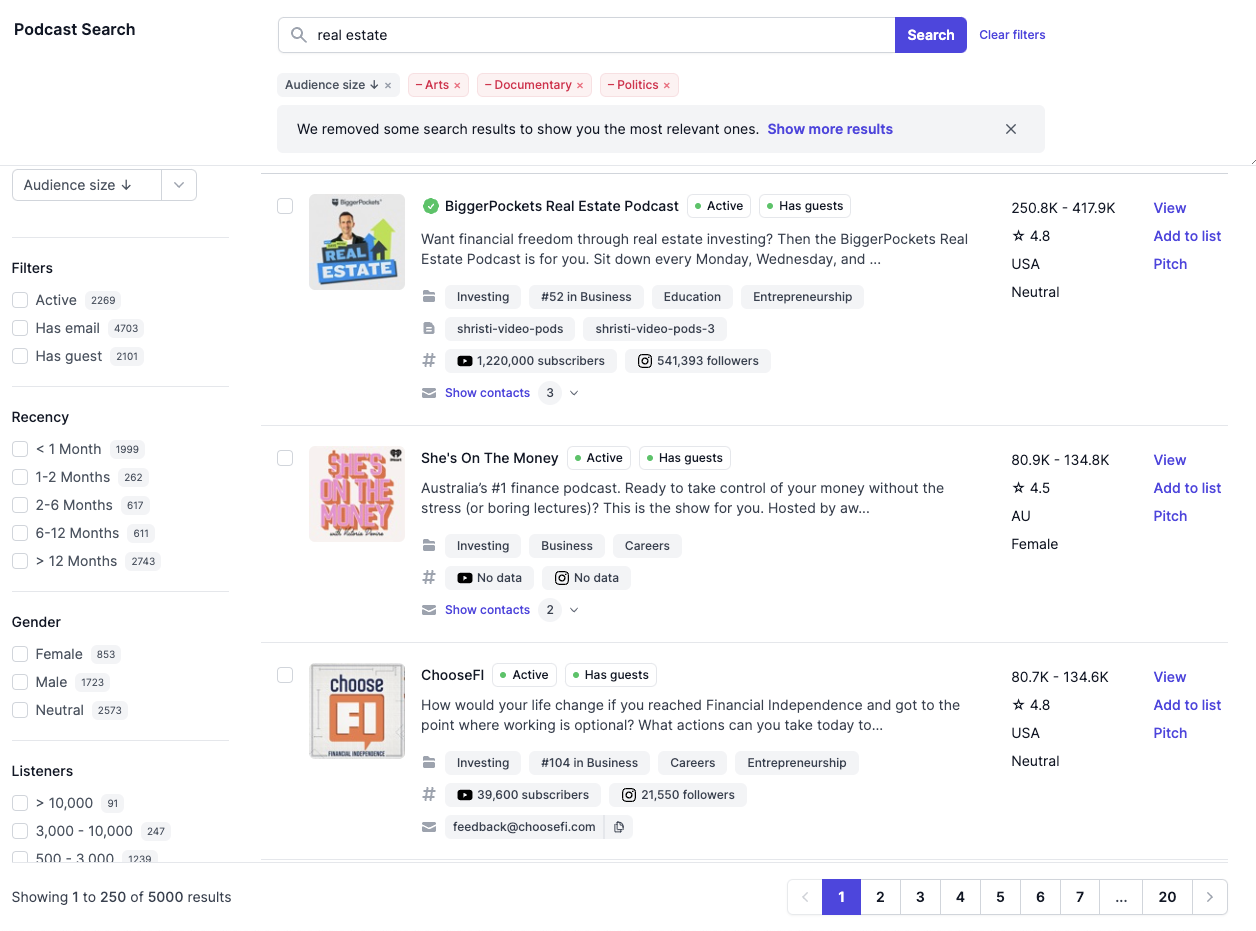Click YouTube icon on 39,600 subscribers
This screenshot has width=1256, height=931.
pos(464,795)
